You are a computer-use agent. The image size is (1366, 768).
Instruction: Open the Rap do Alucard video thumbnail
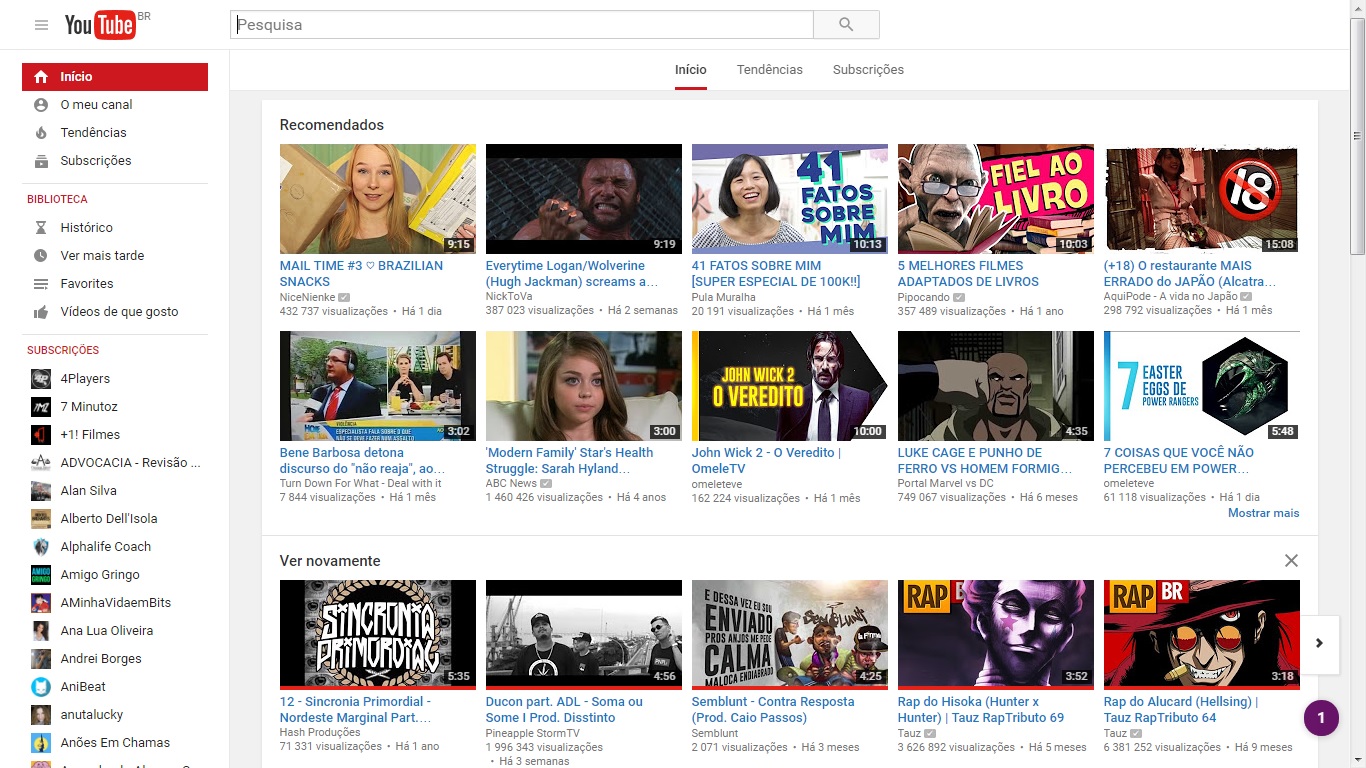pos(1202,634)
